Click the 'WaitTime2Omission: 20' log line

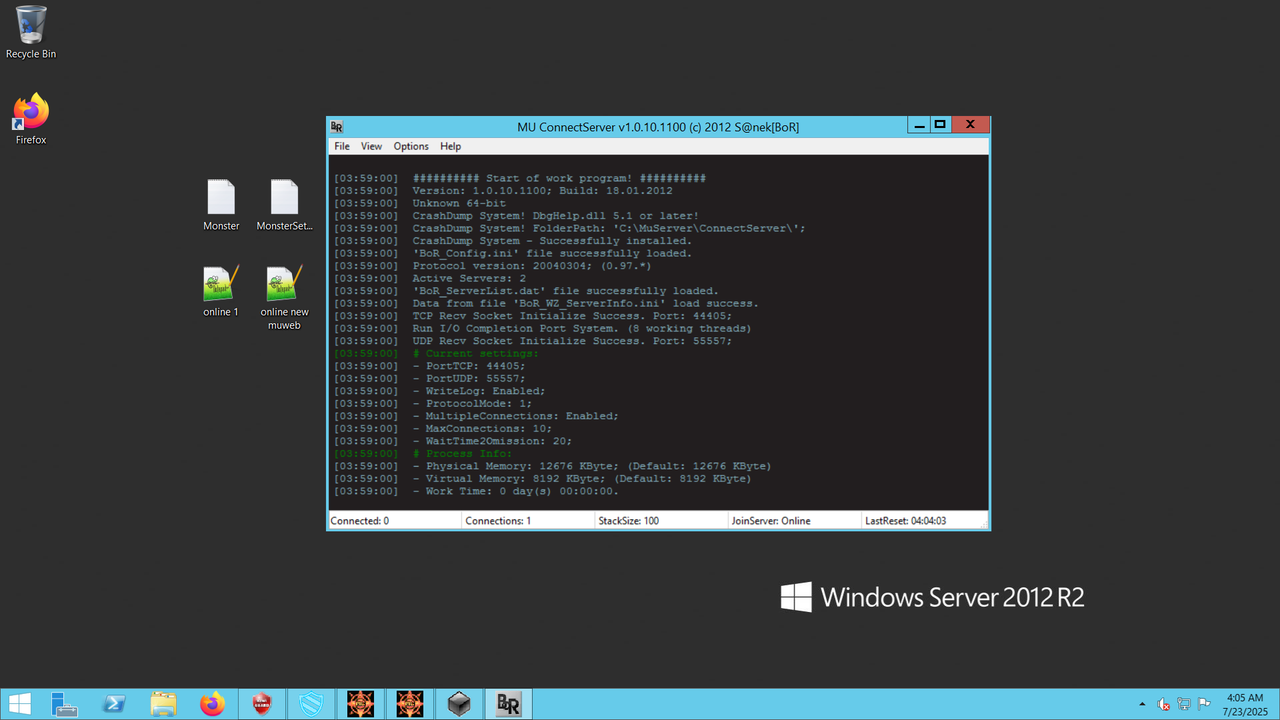coord(453,441)
